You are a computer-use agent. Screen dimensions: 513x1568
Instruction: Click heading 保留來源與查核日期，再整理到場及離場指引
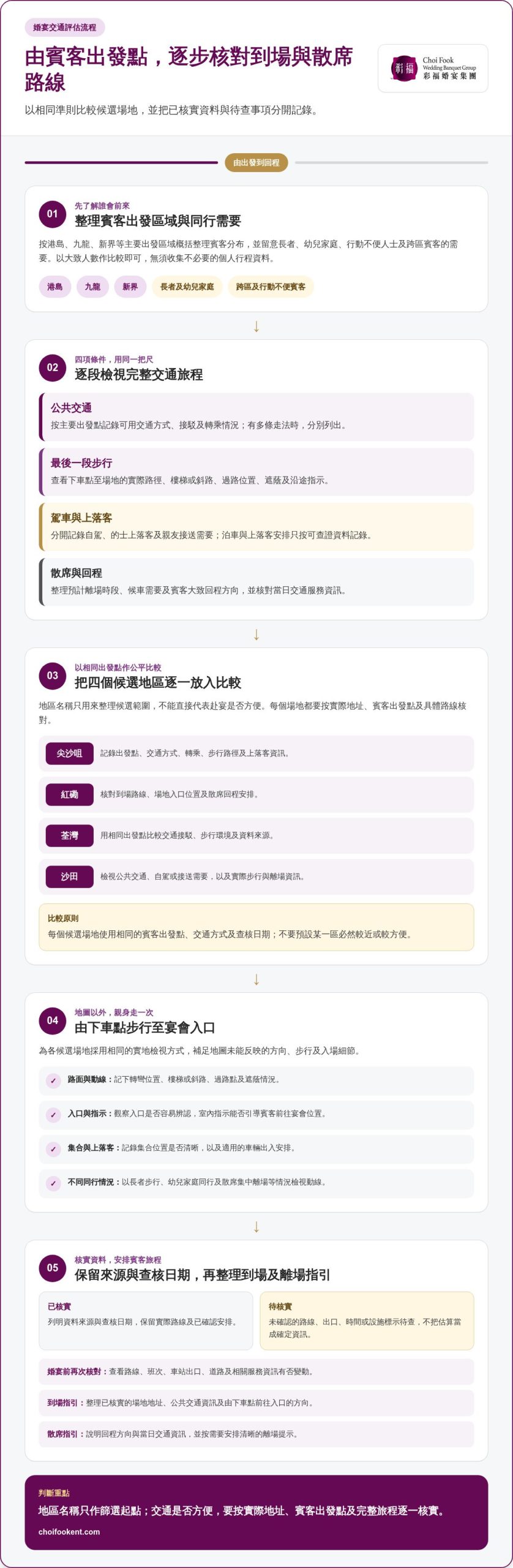203,1275
